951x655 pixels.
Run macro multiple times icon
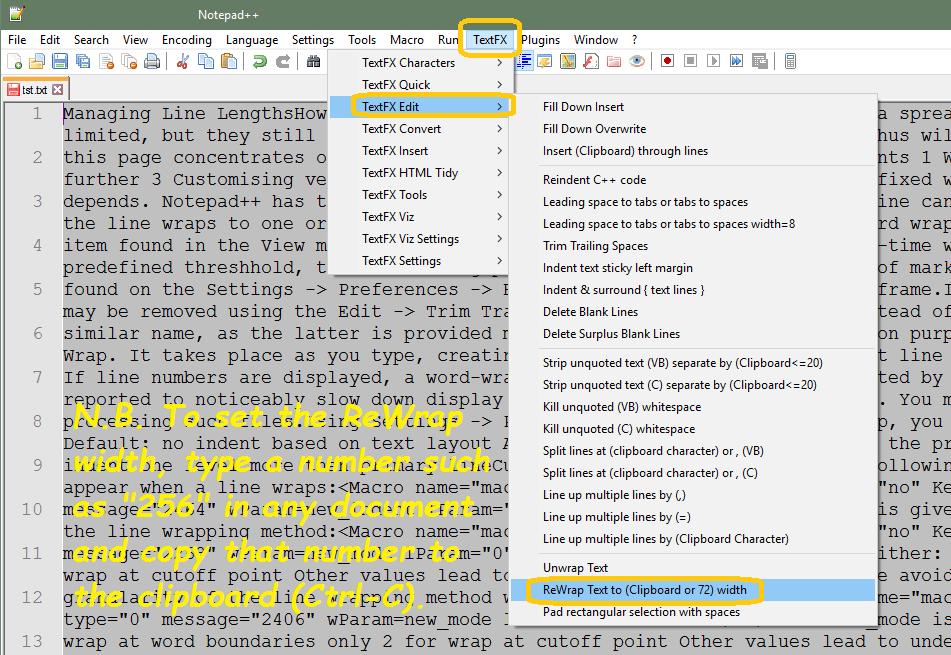(x=736, y=61)
